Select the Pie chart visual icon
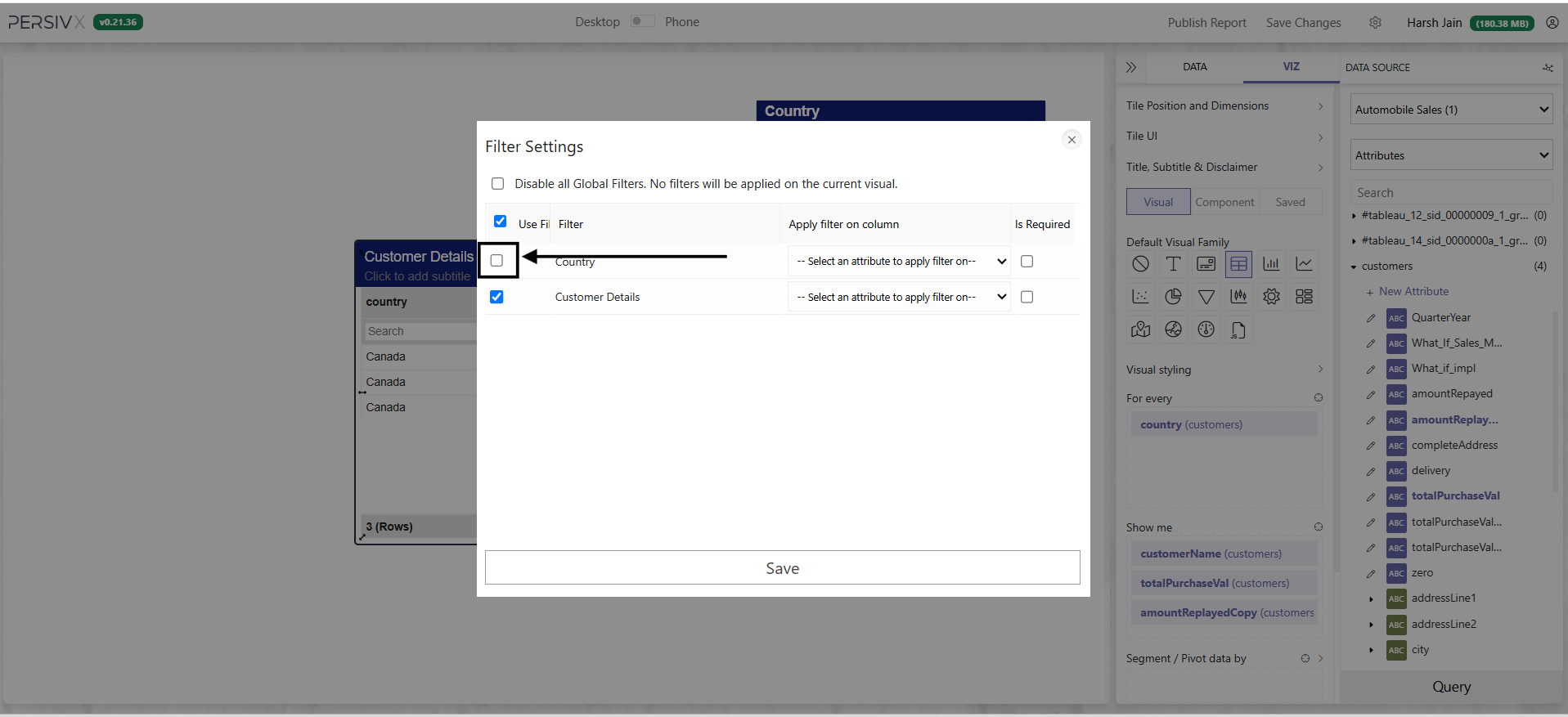Screen dimensions: 1568x717 point(1173,297)
